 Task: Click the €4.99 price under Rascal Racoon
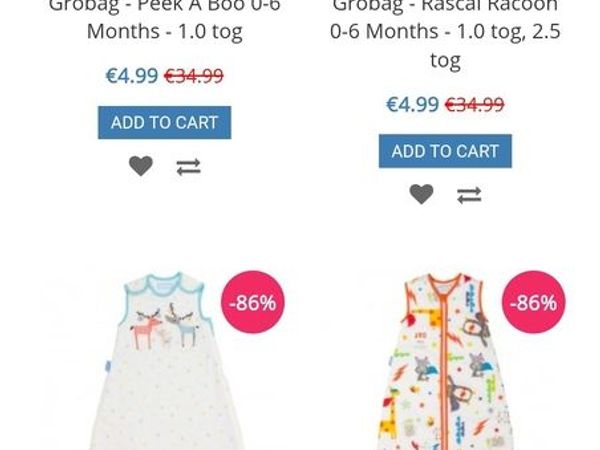(412, 104)
